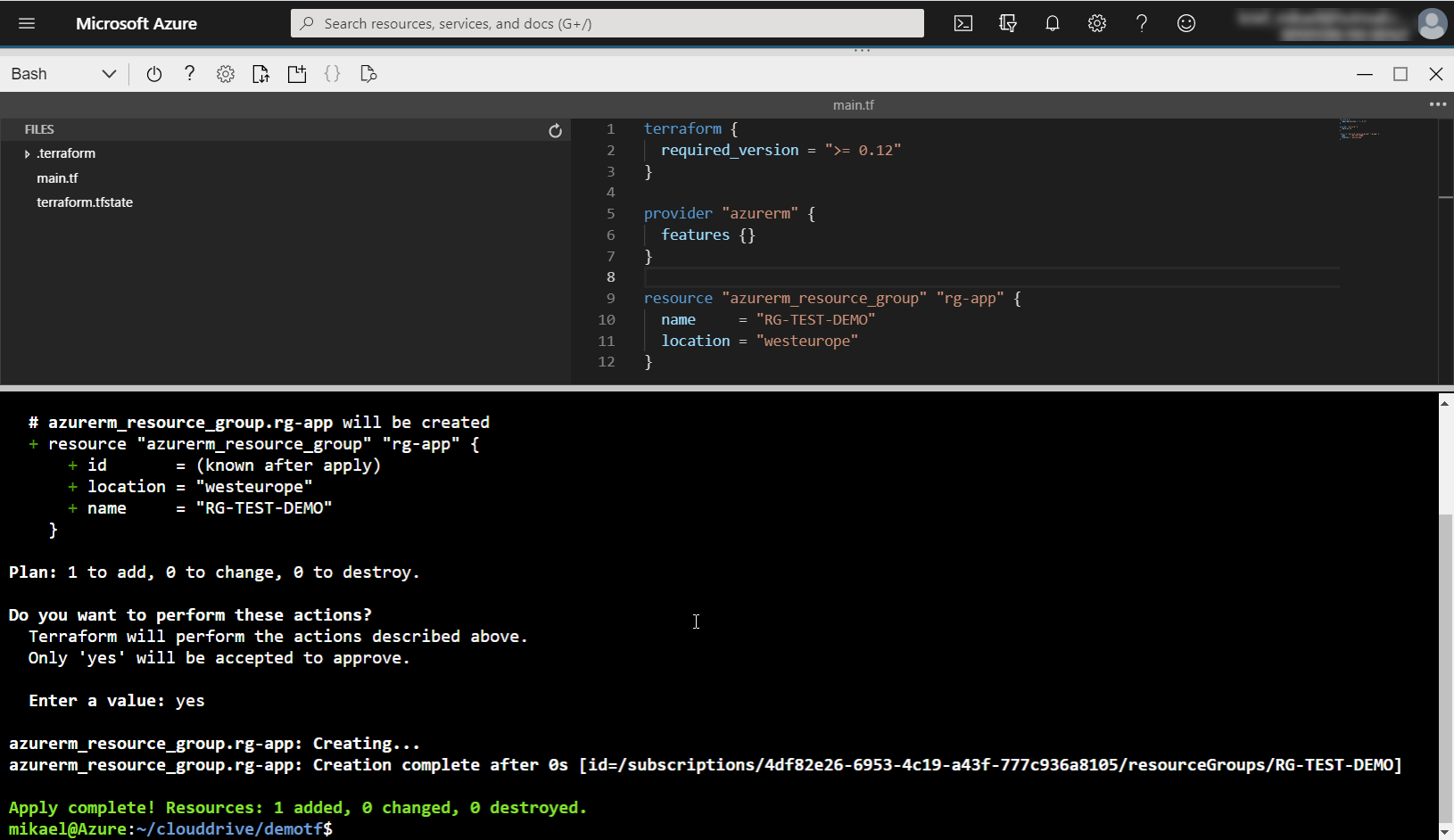The image size is (1454, 840).
Task: Open the Help question mark in the top bar
Action: pyautogui.click(x=1142, y=24)
